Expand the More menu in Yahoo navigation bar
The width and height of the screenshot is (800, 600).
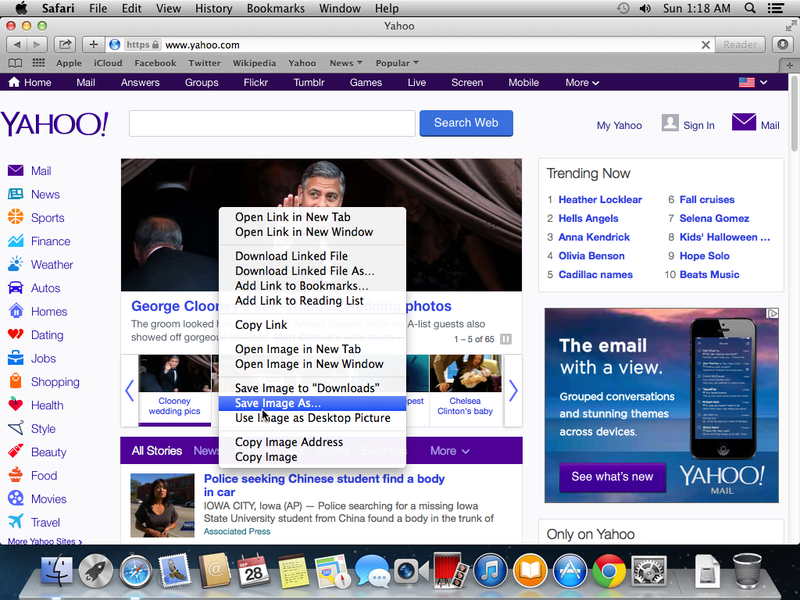pyautogui.click(x=582, y=83)
